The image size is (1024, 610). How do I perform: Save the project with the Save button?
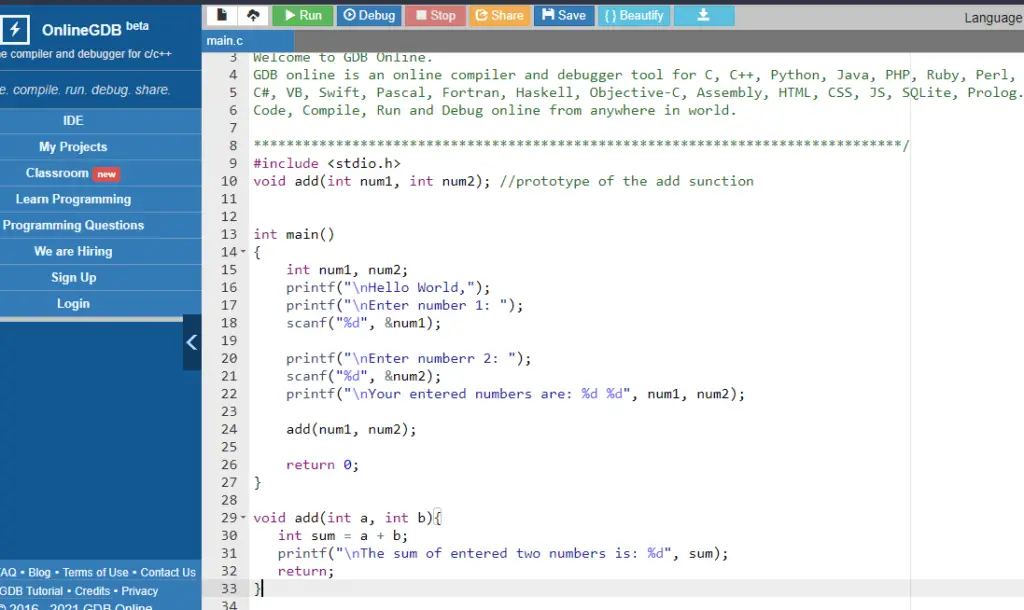click(564, 15)
